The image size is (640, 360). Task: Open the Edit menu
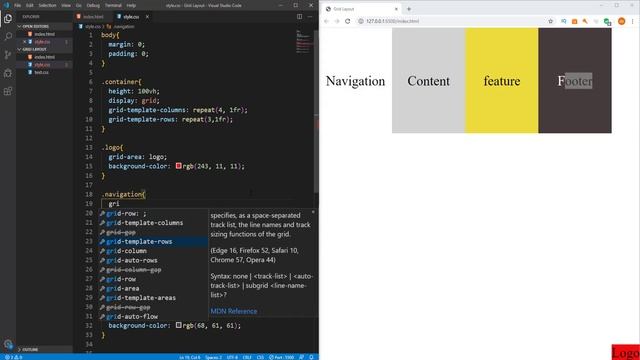[x=30, y=5]
